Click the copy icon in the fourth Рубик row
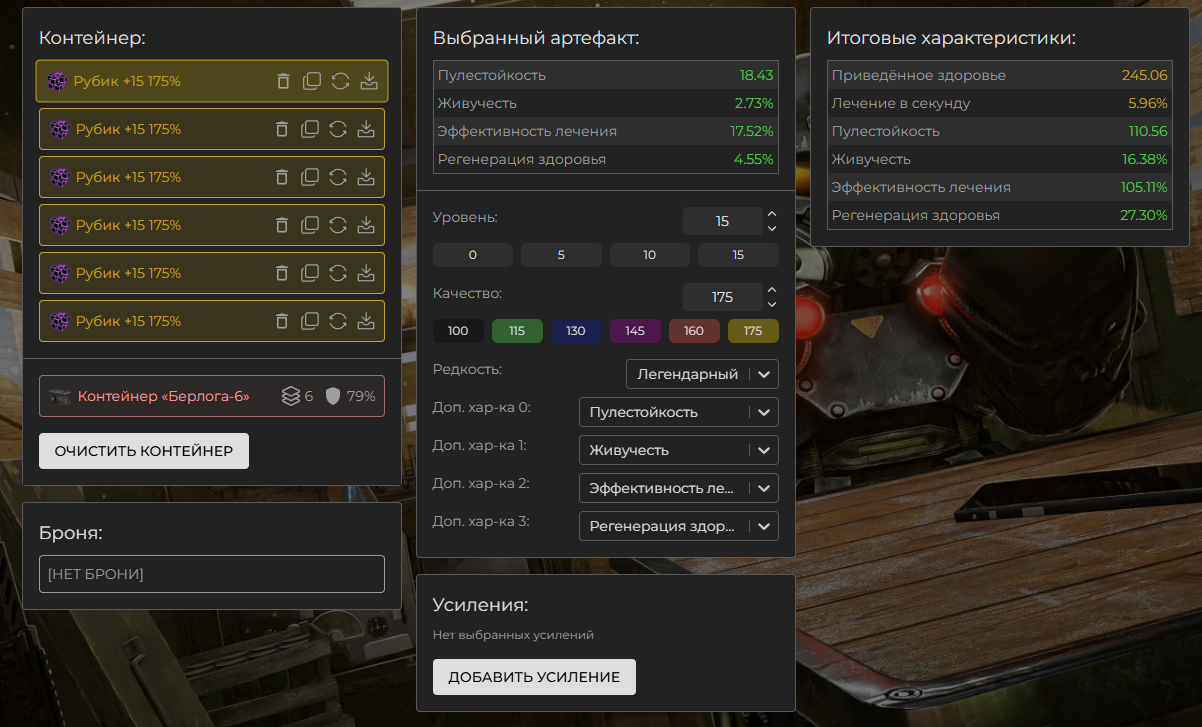This screenshot has height=727, width=1202. (x=311, y=225)
